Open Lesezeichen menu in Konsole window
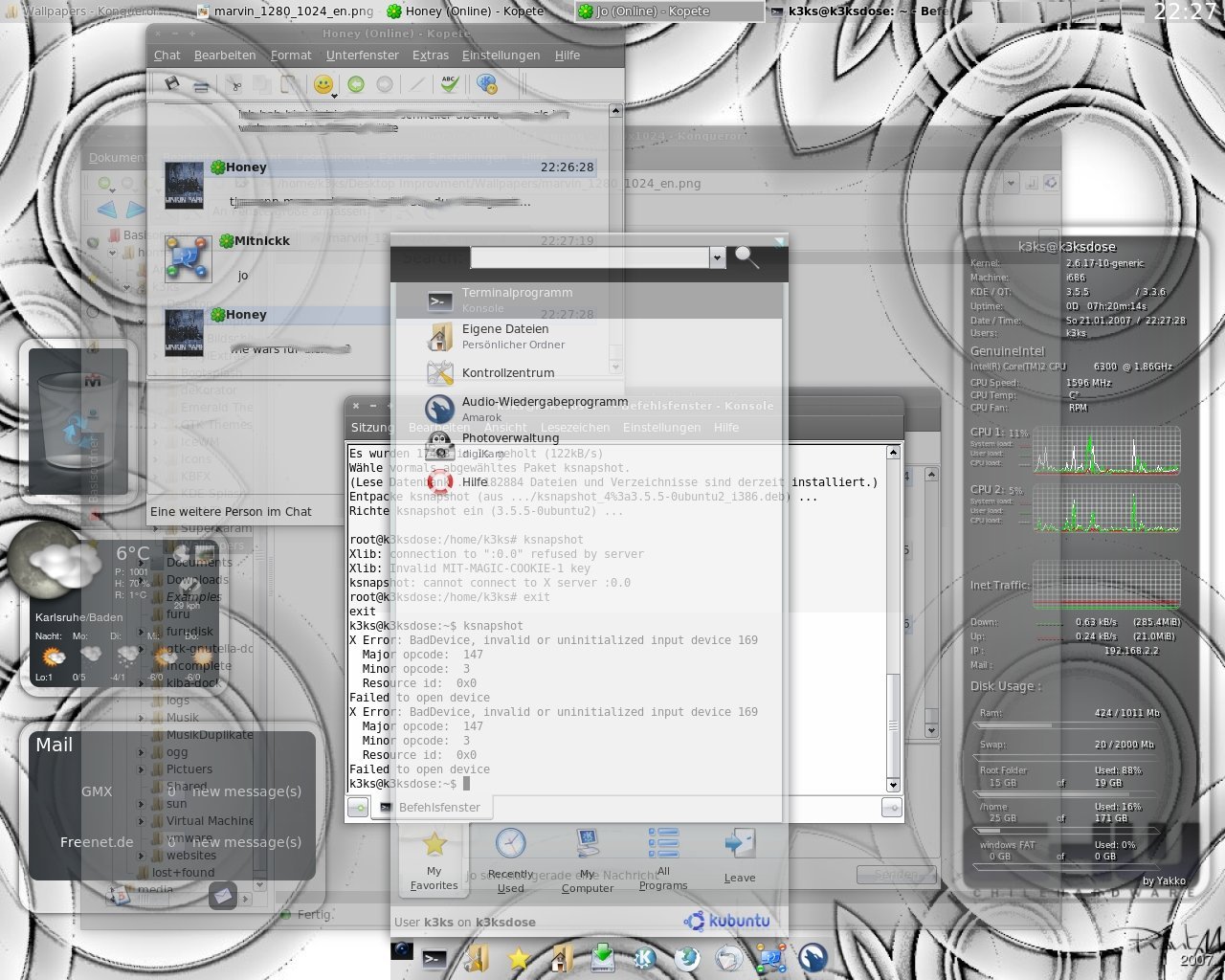 [575, 428]
